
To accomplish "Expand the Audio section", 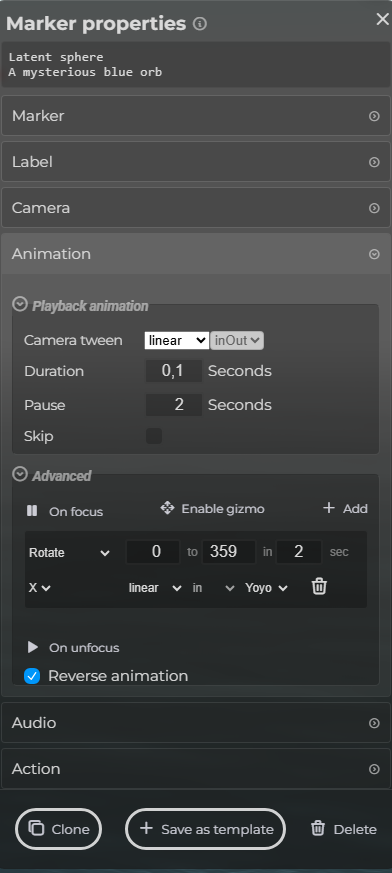I will tap(196, 723).
